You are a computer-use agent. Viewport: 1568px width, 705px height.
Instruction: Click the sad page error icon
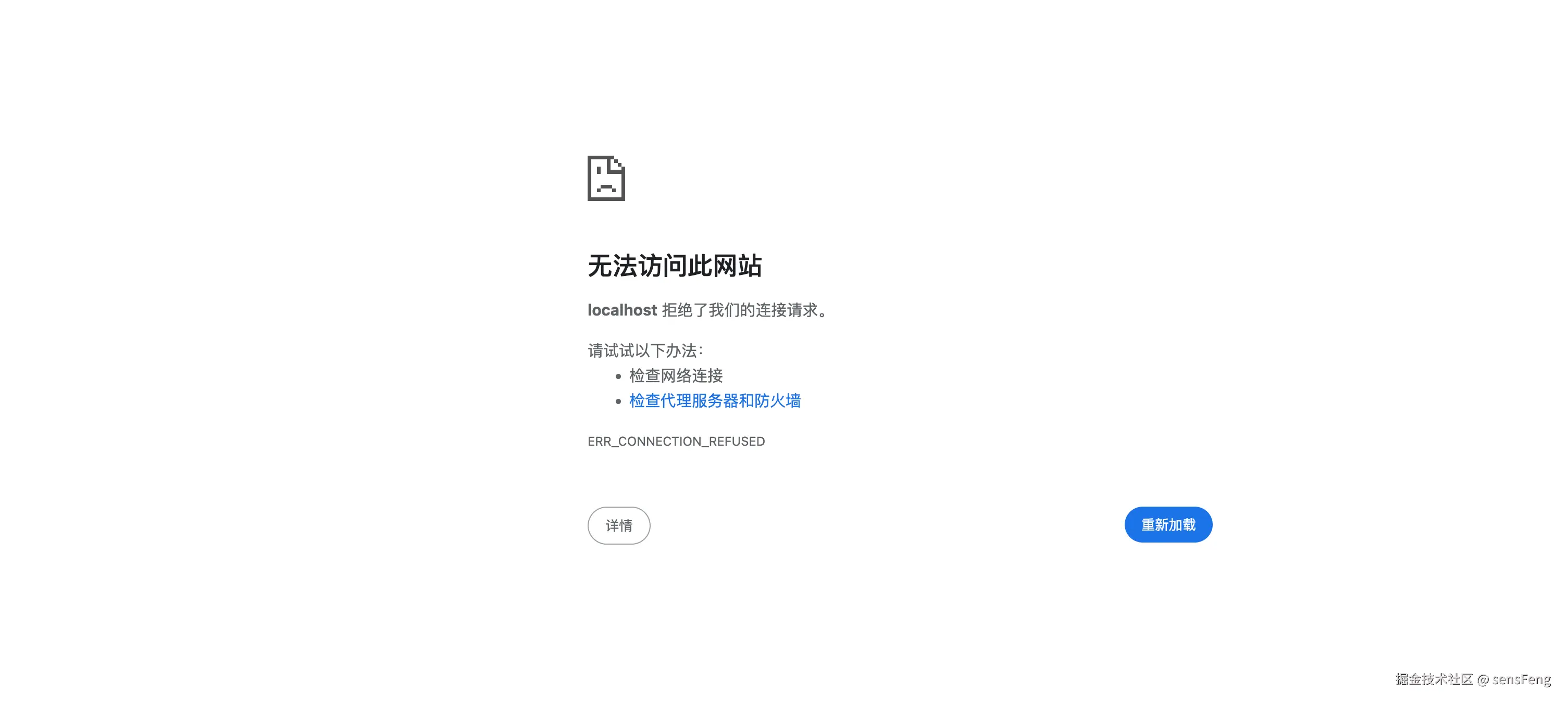point(606,178)
